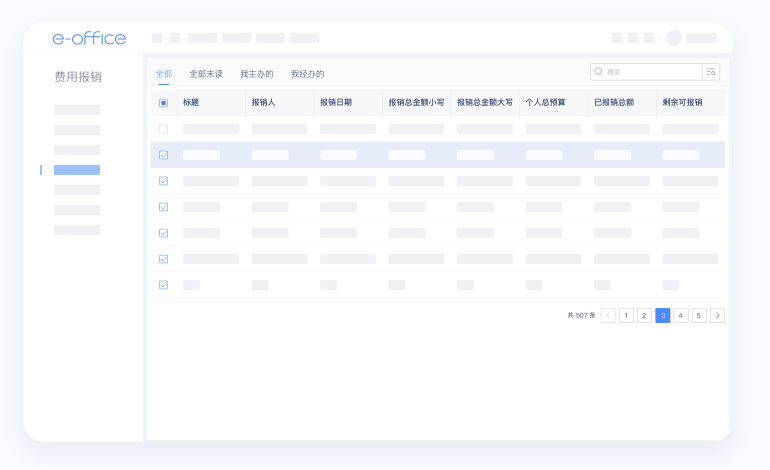Uncheck the last row checkbox
Screen dimensions: 770x470
[x=163, y=285]
